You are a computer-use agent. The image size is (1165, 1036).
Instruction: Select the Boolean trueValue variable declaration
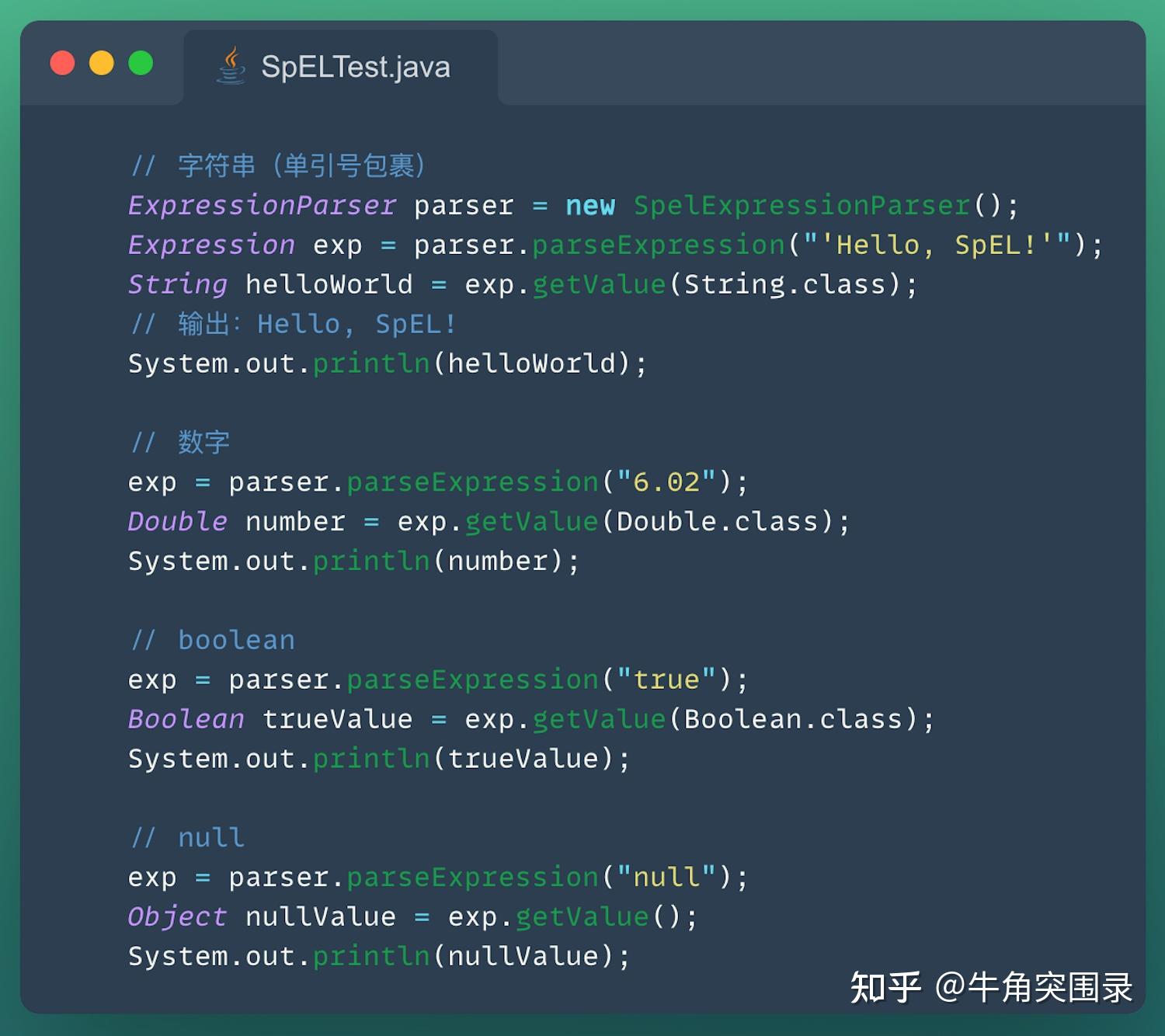point(268,718)
